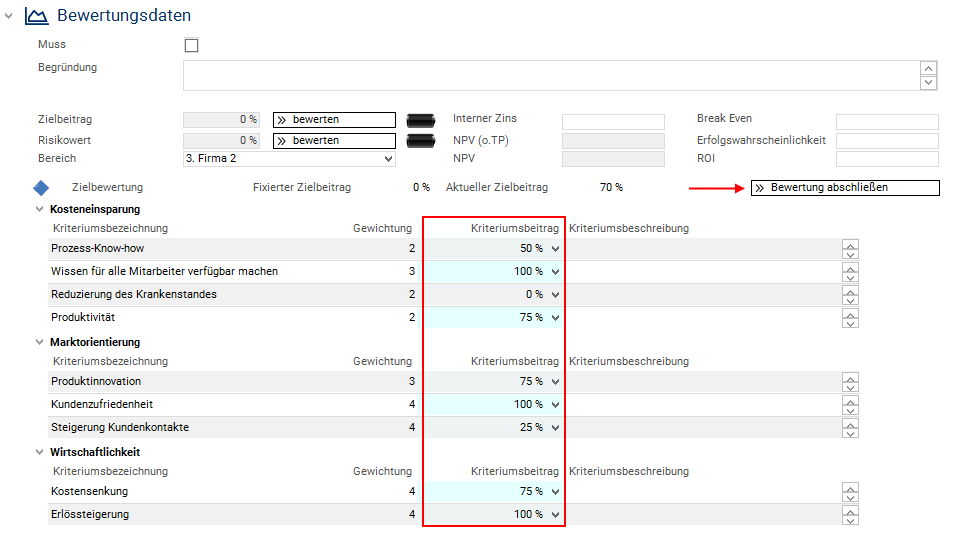Click the Bewertungsdaten chart icon

coord(36,16)
